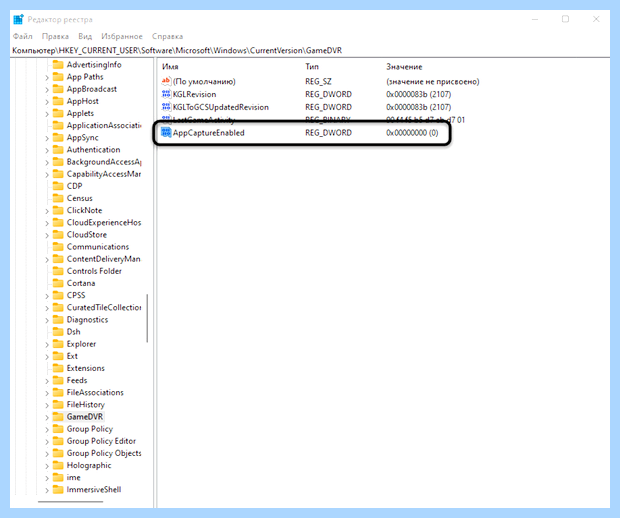Select the FileHistory tree item

point(86,405)
